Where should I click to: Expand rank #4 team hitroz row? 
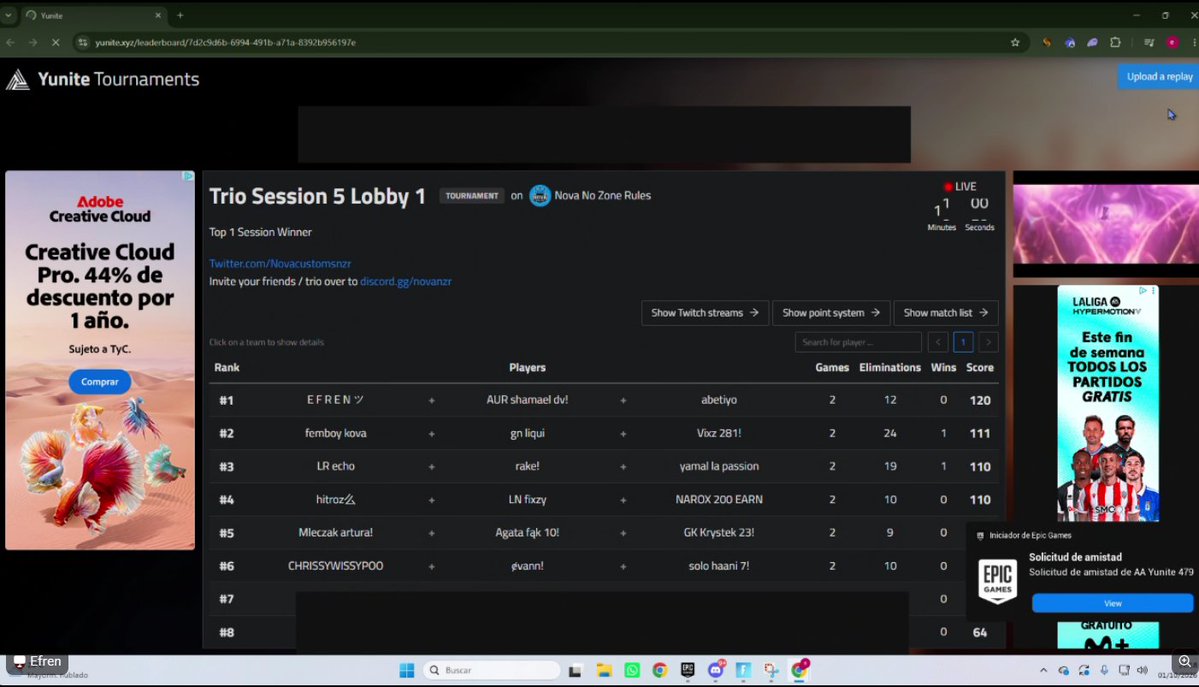pos(604,500)
